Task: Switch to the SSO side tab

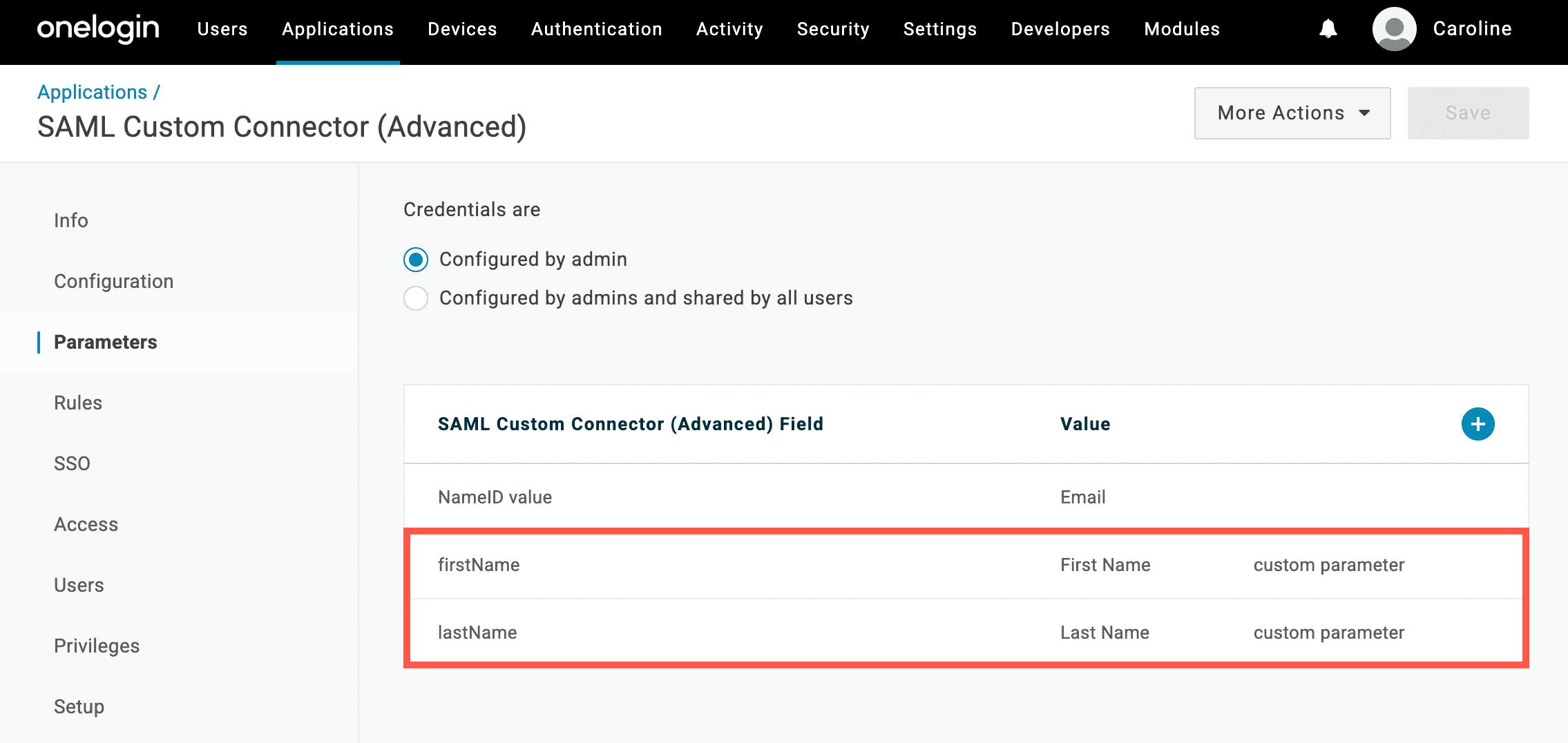Action: [73, 463]
